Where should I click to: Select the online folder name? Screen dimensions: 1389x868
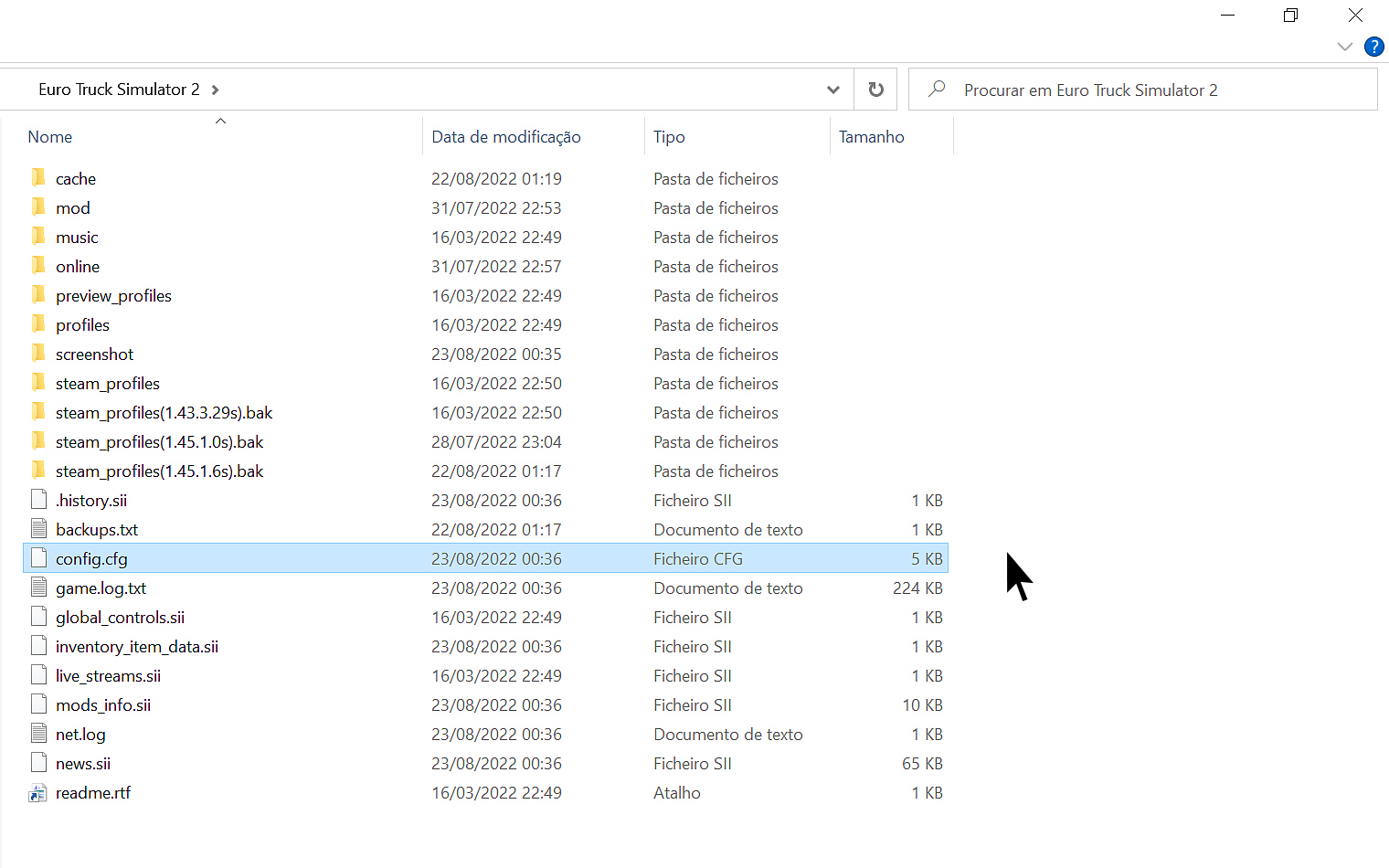point(78,267)
